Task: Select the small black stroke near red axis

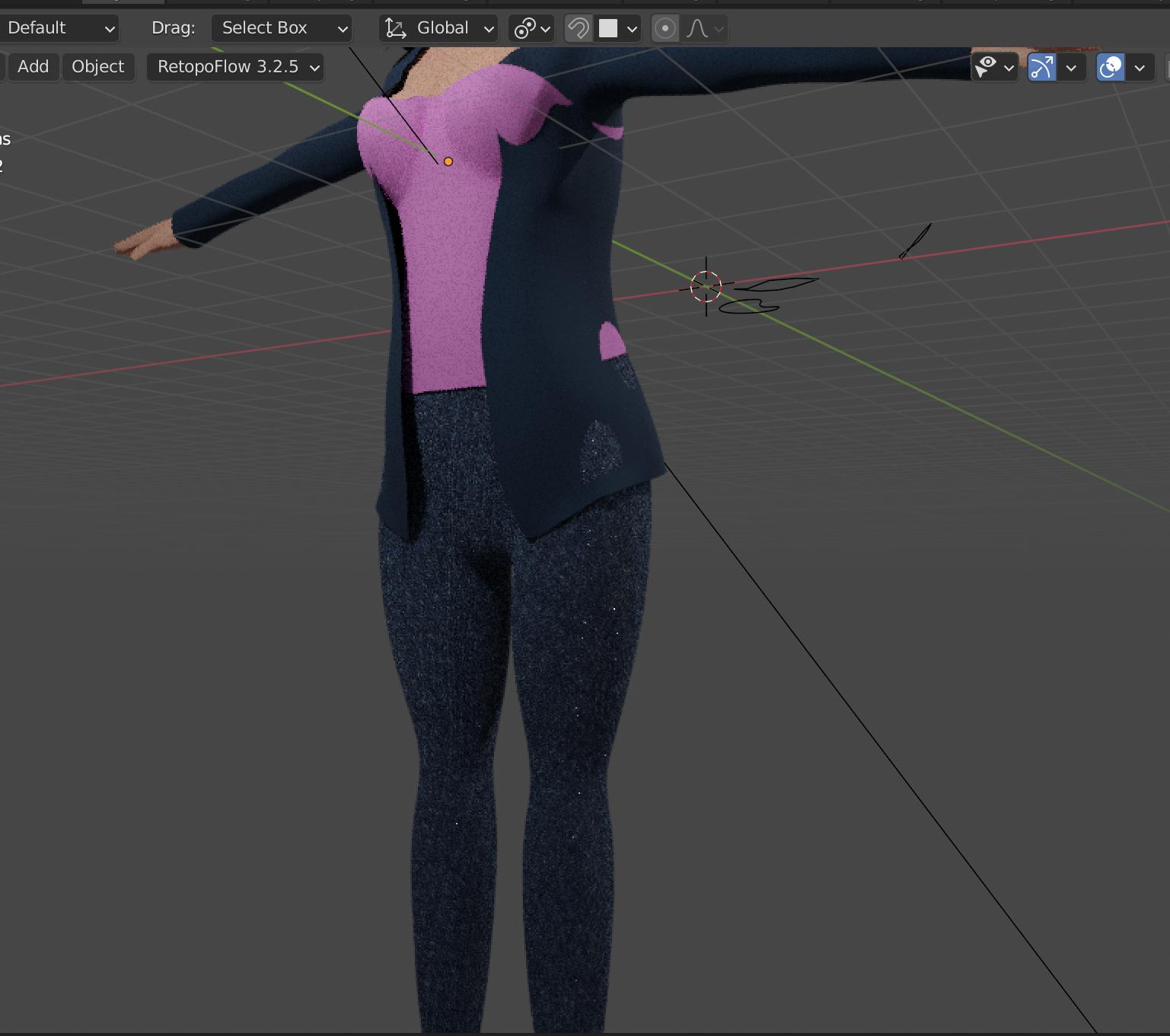Action: 915,241
